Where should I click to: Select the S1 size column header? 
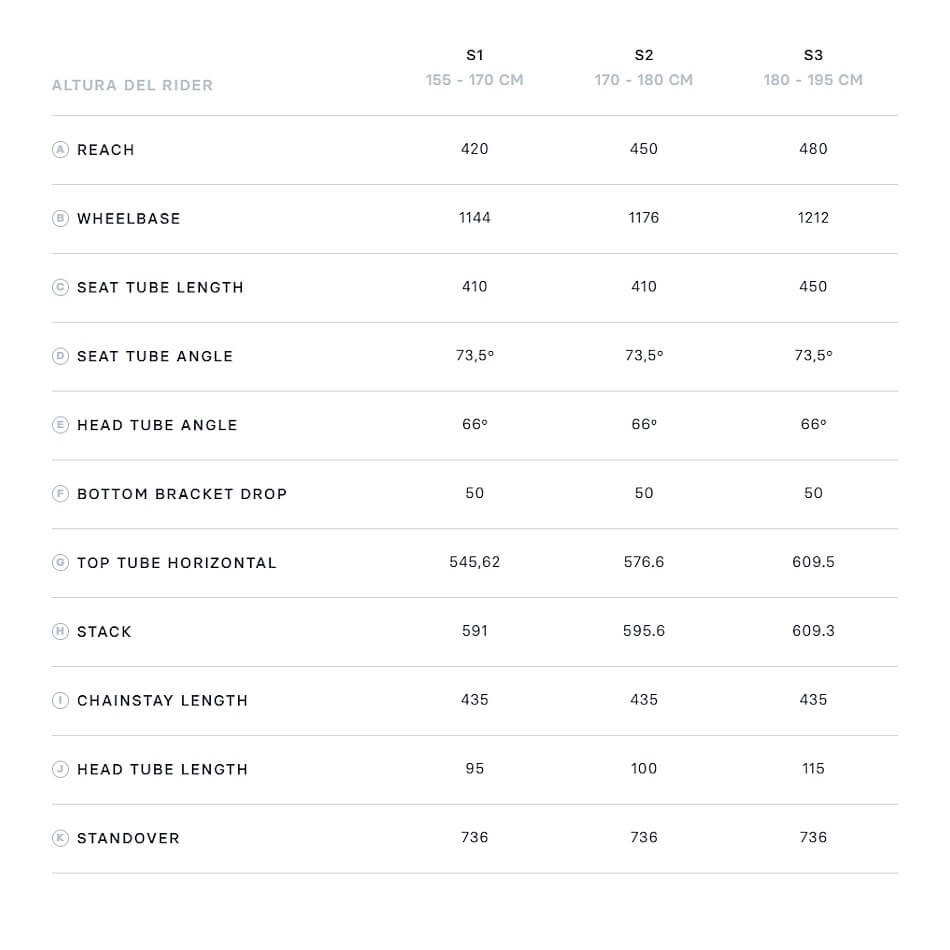[x=474, y=56]
